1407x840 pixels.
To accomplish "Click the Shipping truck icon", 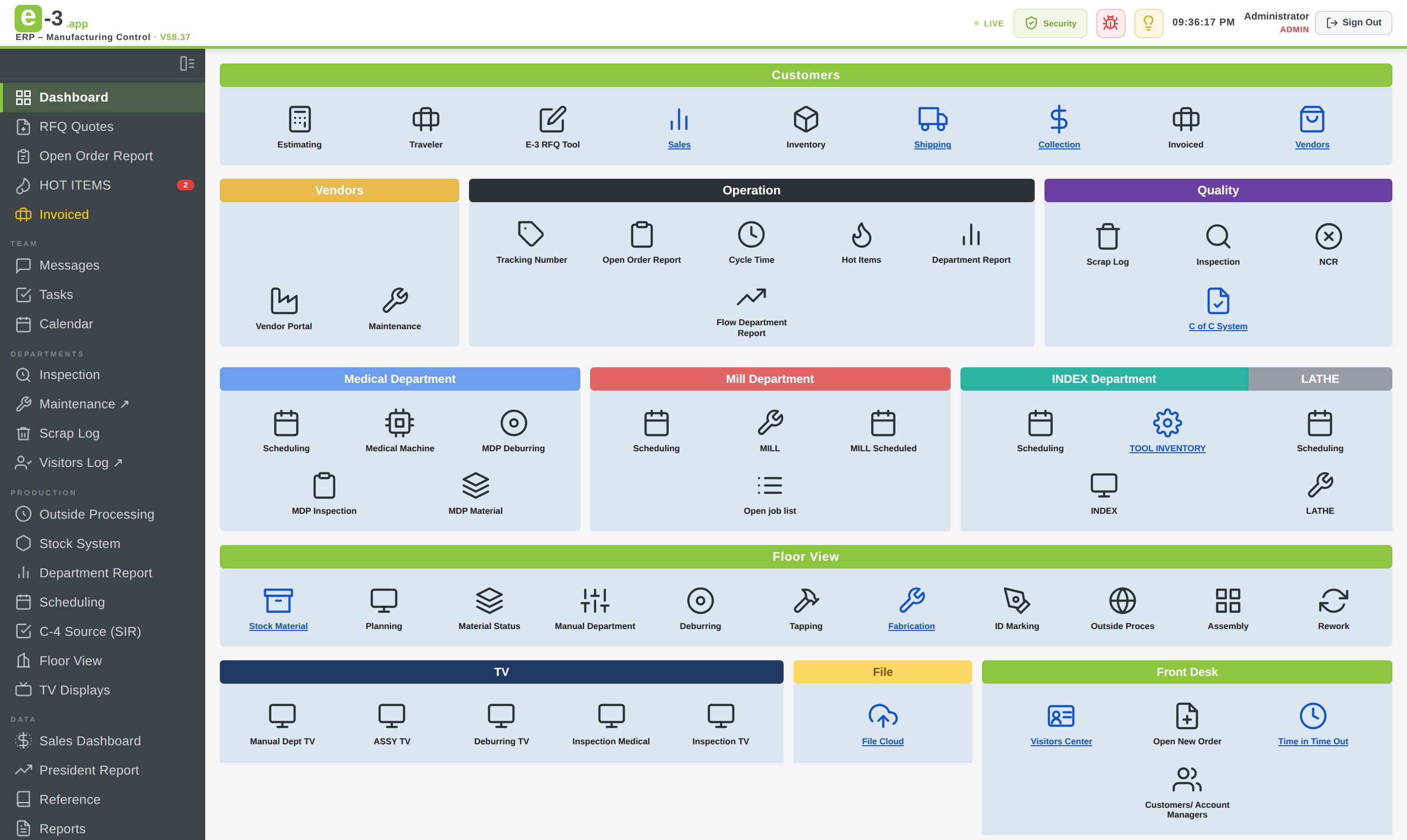I will (x=933, y=120).
